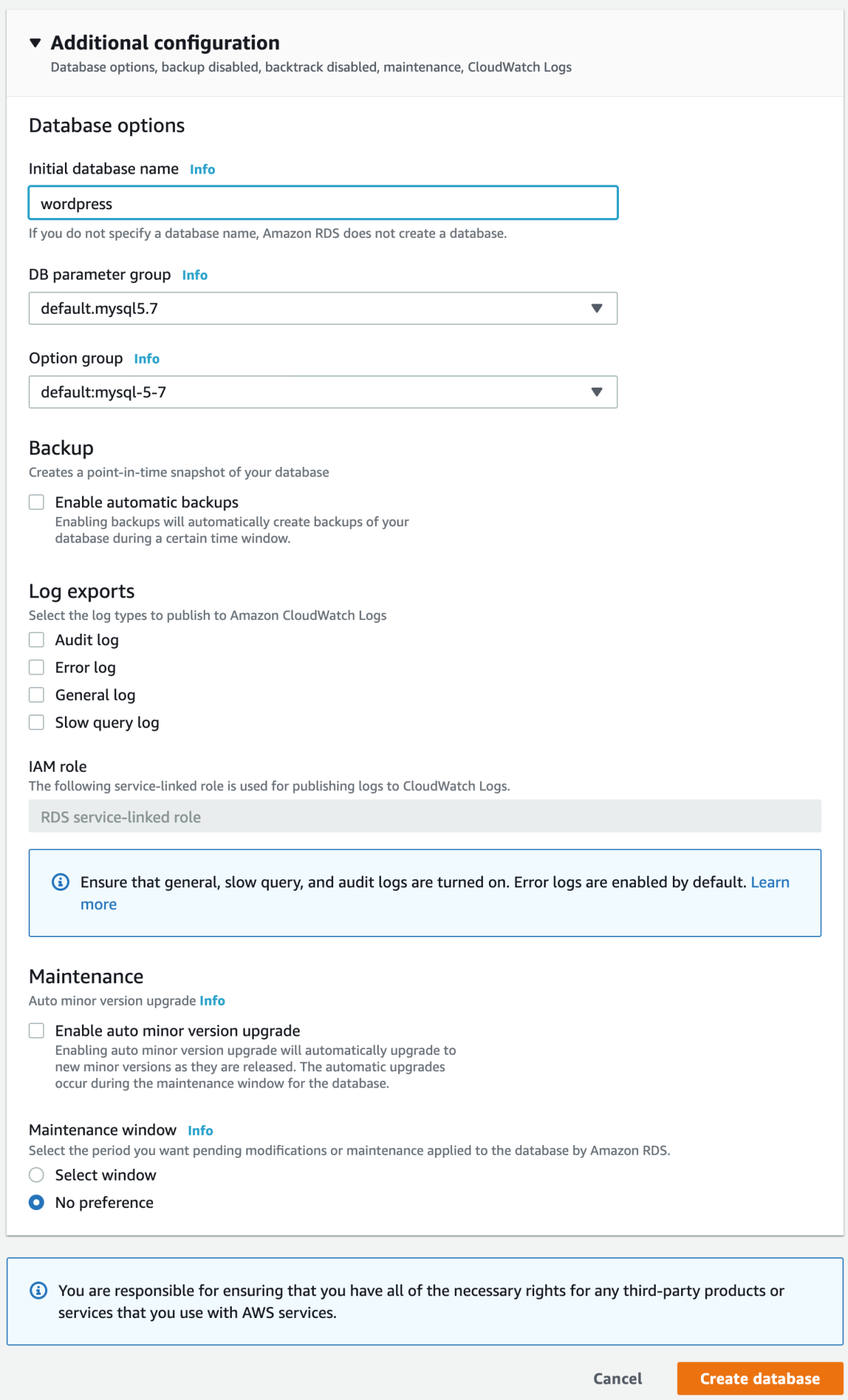848x1400 pixels.
Task: Click the info icon in log notice
Action: pyautogui.click(x=61, y=883)
